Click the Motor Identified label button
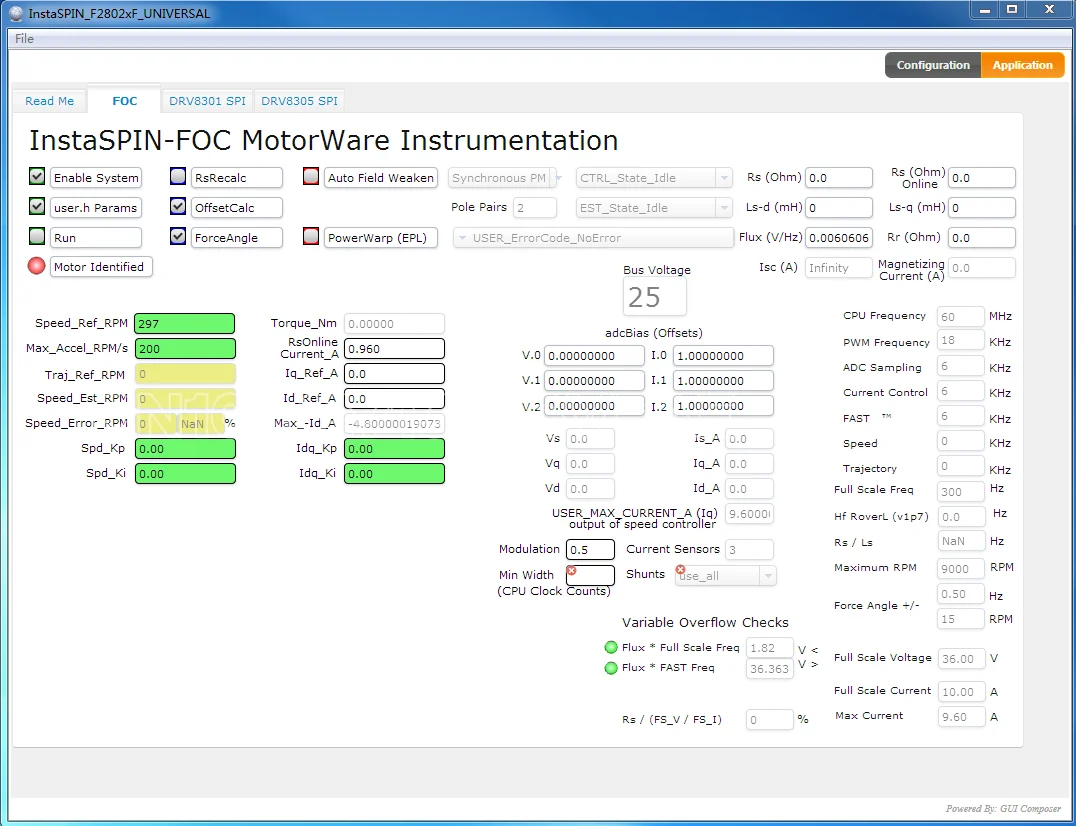Image resolution: width=1076 pixels, height=826 pixels. point(102,267)
